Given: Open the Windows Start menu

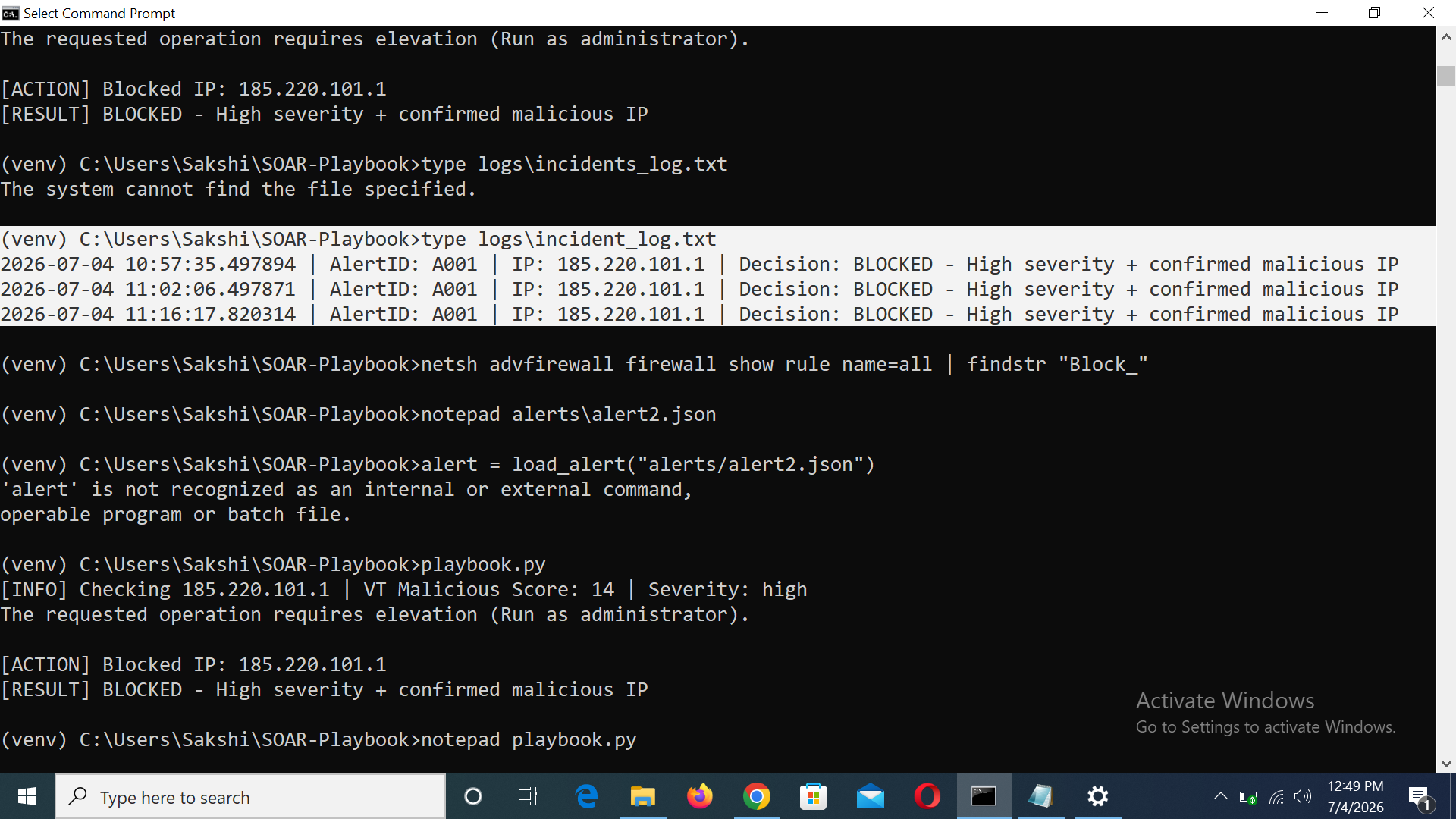Looking at the screenshot, I should pos(27,796).
